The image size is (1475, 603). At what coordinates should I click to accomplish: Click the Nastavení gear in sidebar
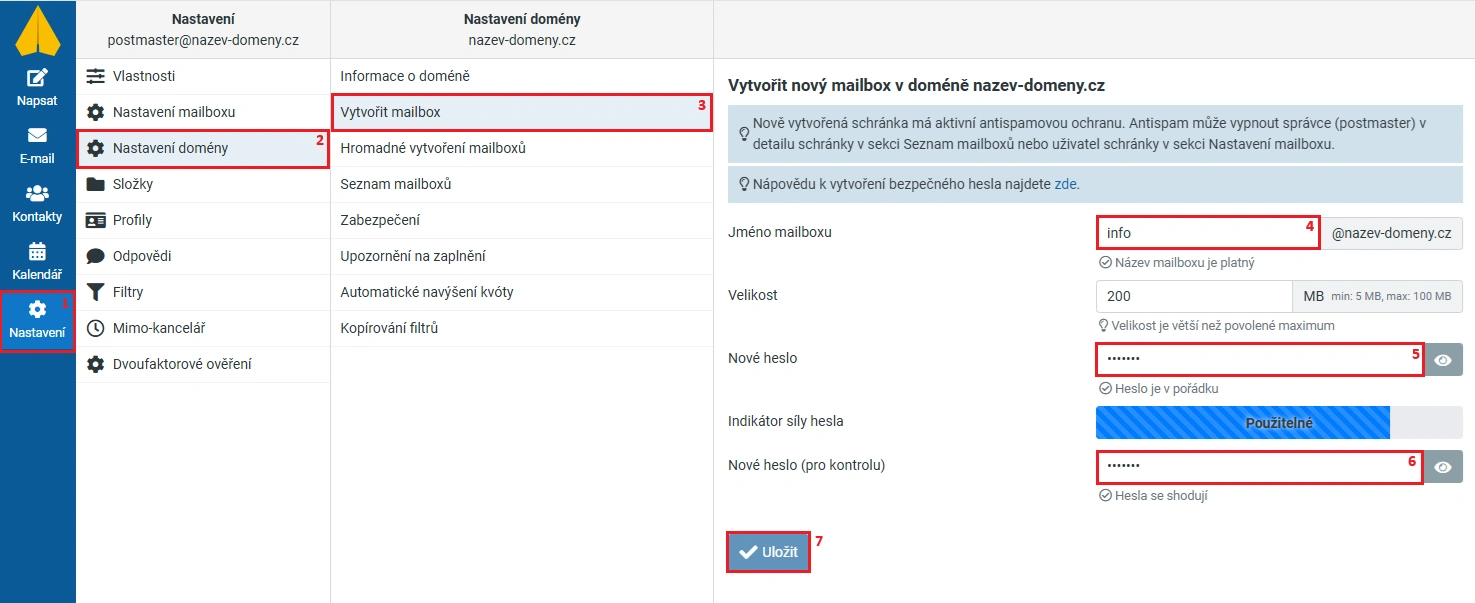tap(37, 310)
